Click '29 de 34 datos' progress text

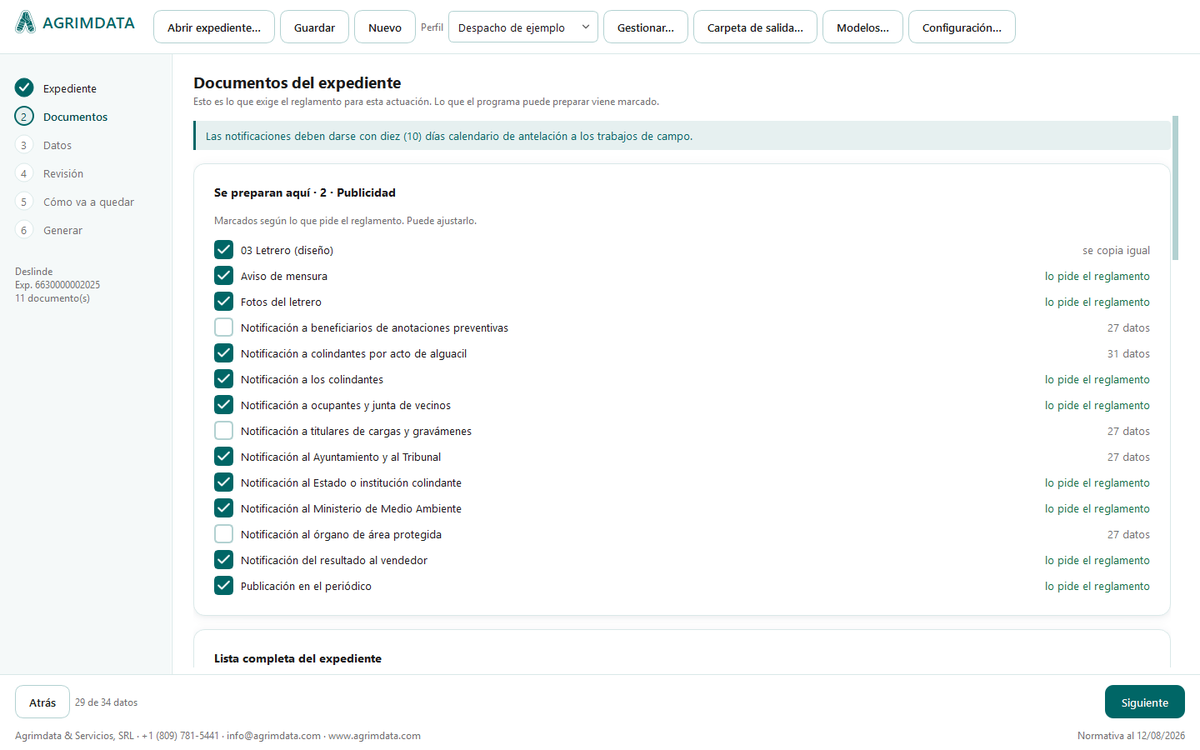106,702
